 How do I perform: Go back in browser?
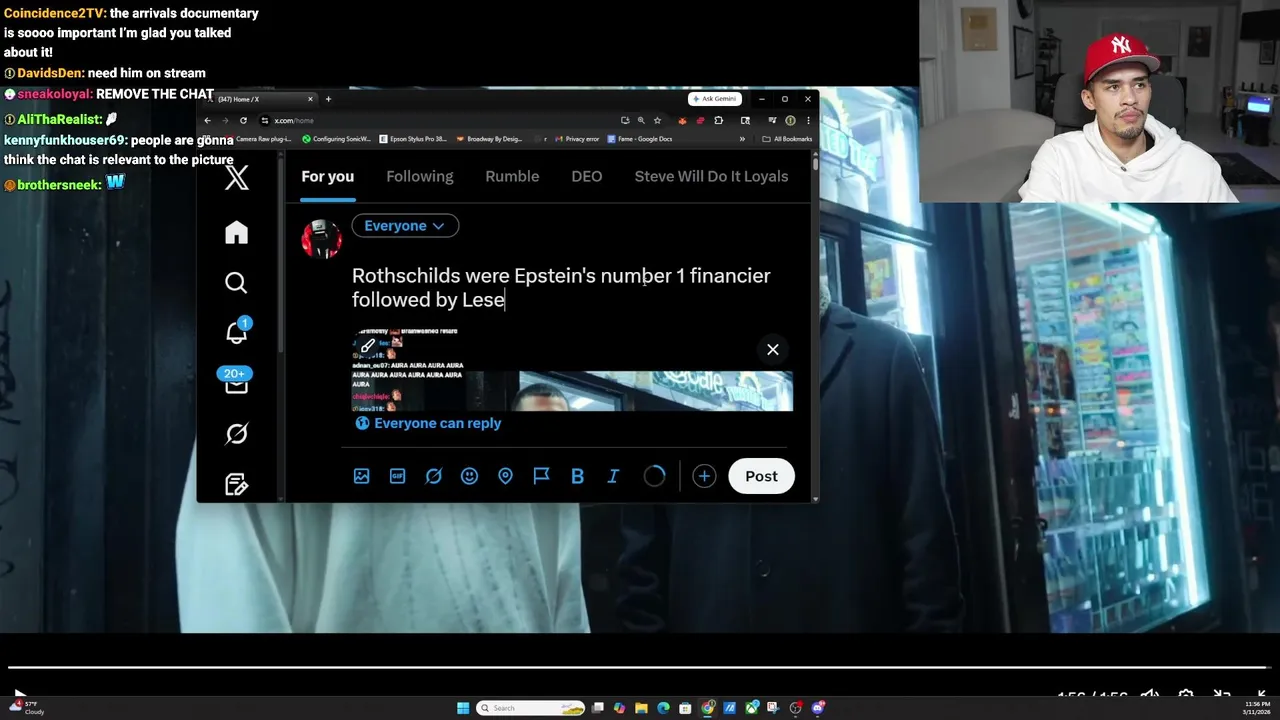click(208, 120)
